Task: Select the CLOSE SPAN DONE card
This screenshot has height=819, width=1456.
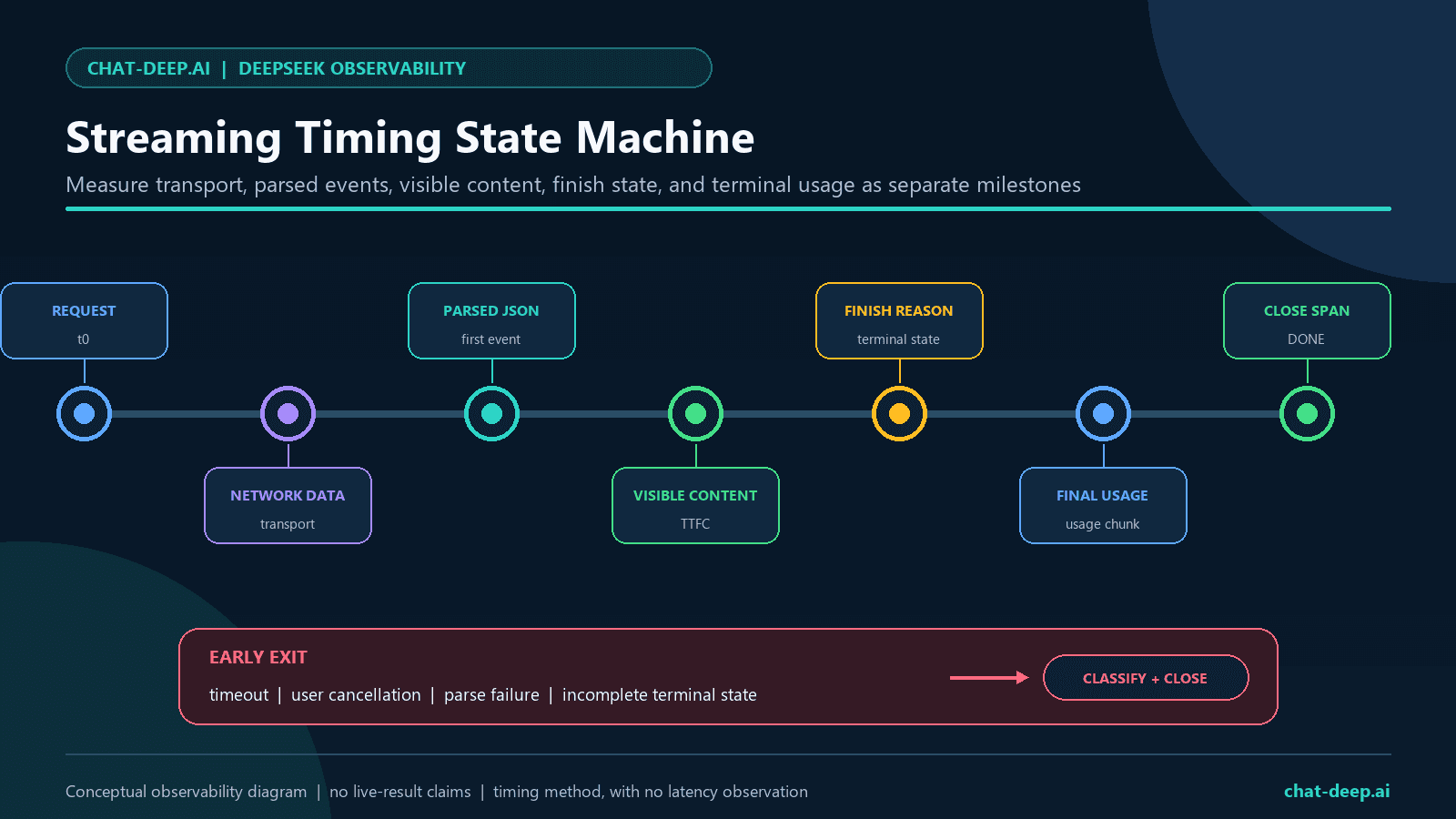Action: click(1307, 320)
